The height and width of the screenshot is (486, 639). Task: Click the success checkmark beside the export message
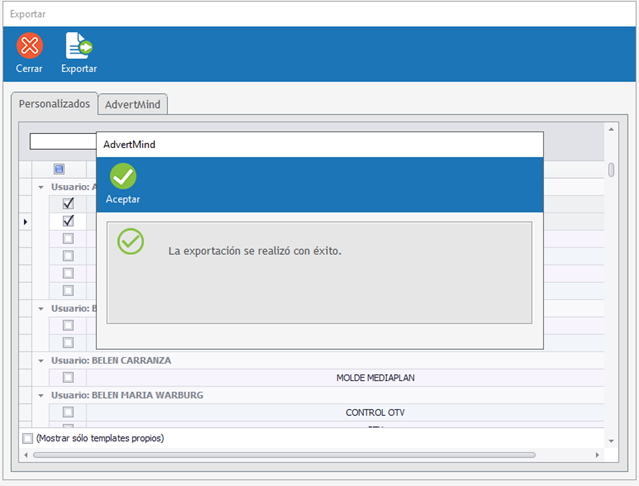click(131, 241)
